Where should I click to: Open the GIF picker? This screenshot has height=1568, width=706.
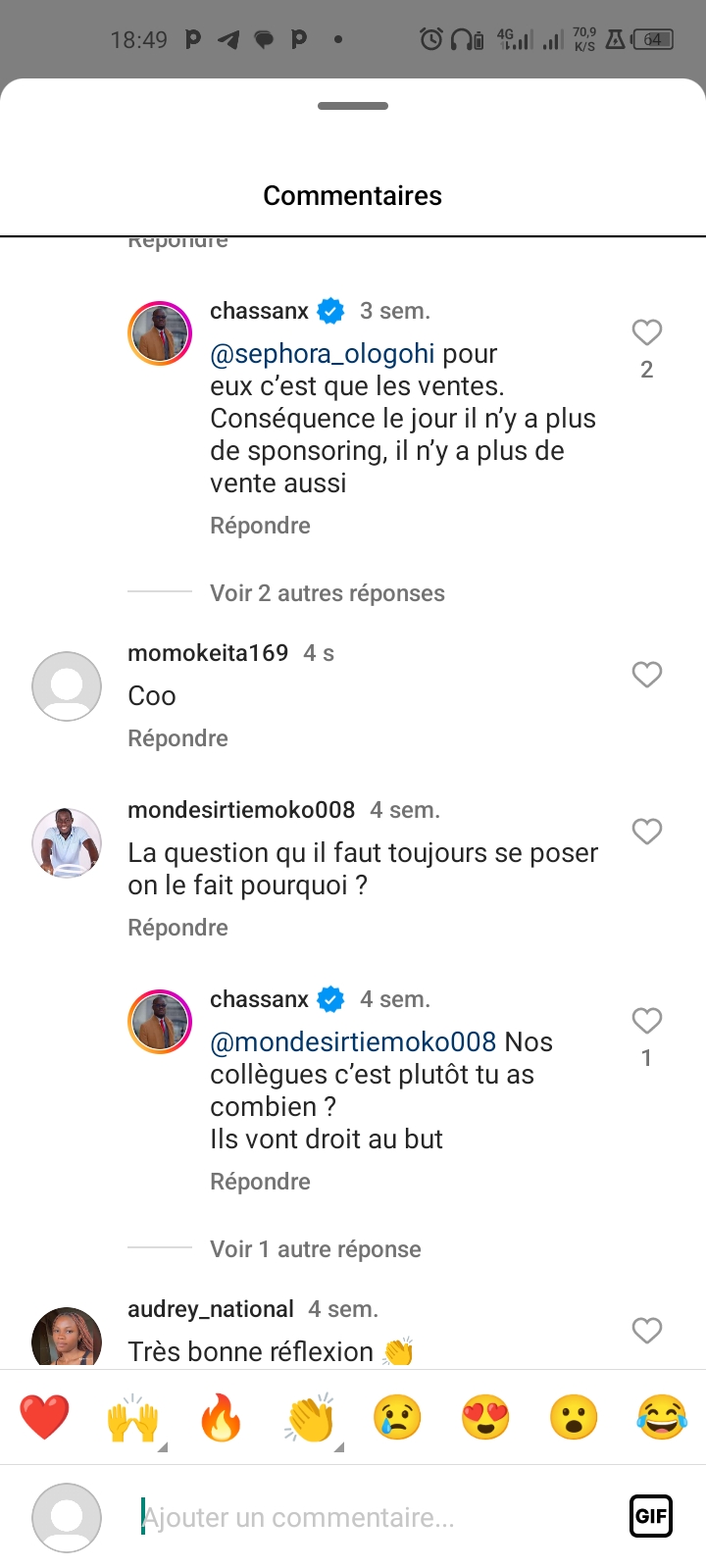point(650,1516)
